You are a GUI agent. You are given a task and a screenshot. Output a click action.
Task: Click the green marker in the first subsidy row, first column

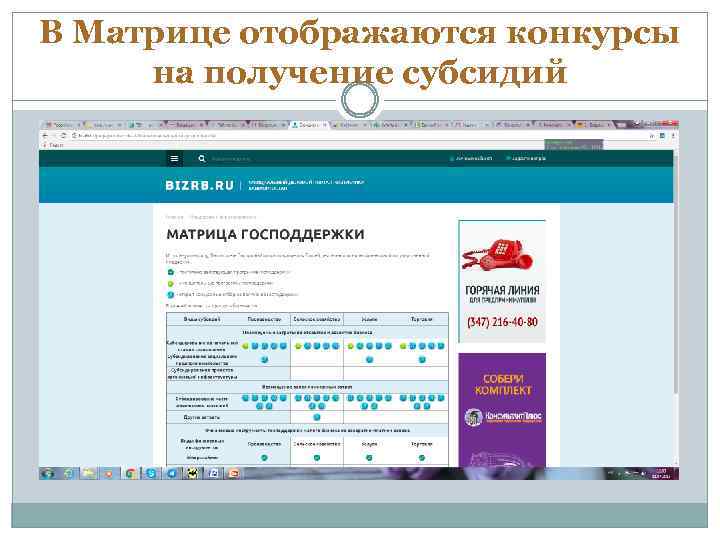click(245, 346)
